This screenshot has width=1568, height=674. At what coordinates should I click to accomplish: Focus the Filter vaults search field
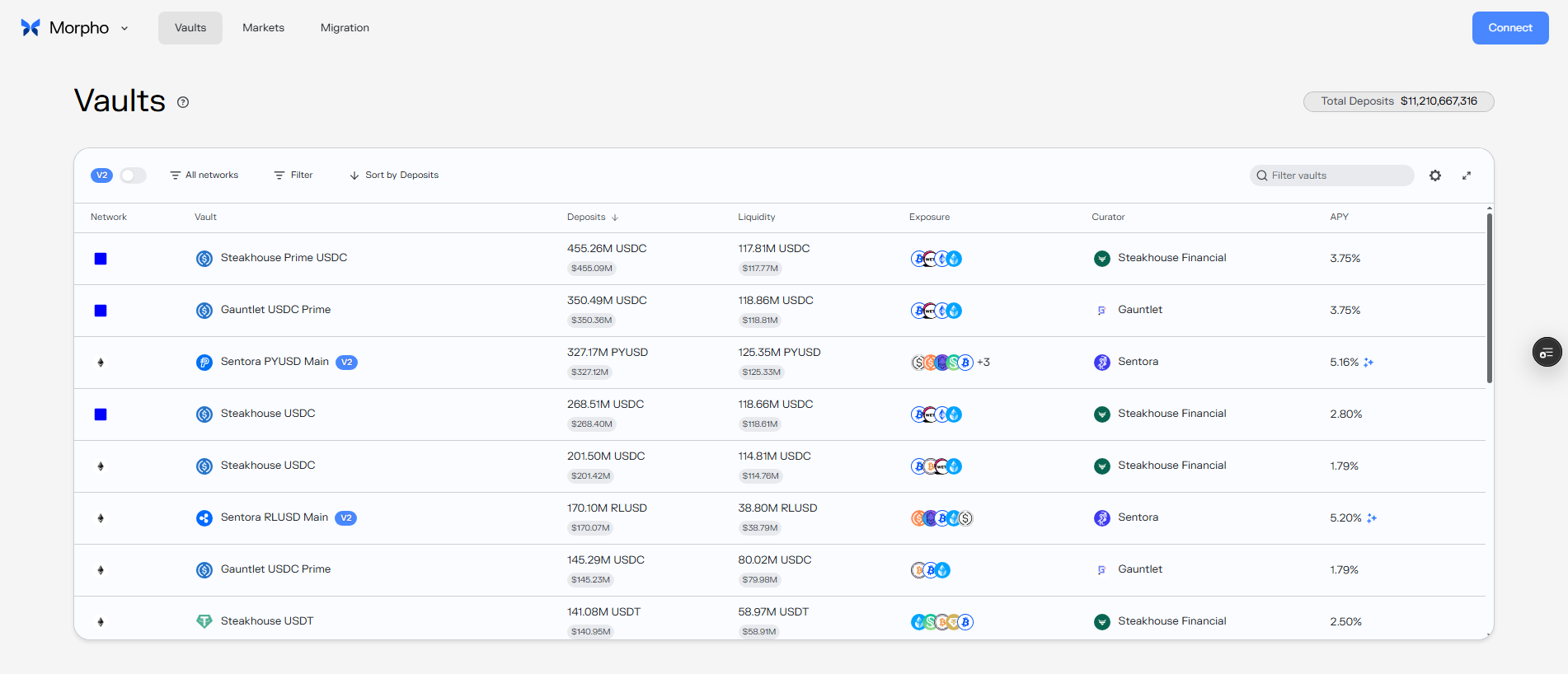pyautogui.click(x=1332, y=176)
